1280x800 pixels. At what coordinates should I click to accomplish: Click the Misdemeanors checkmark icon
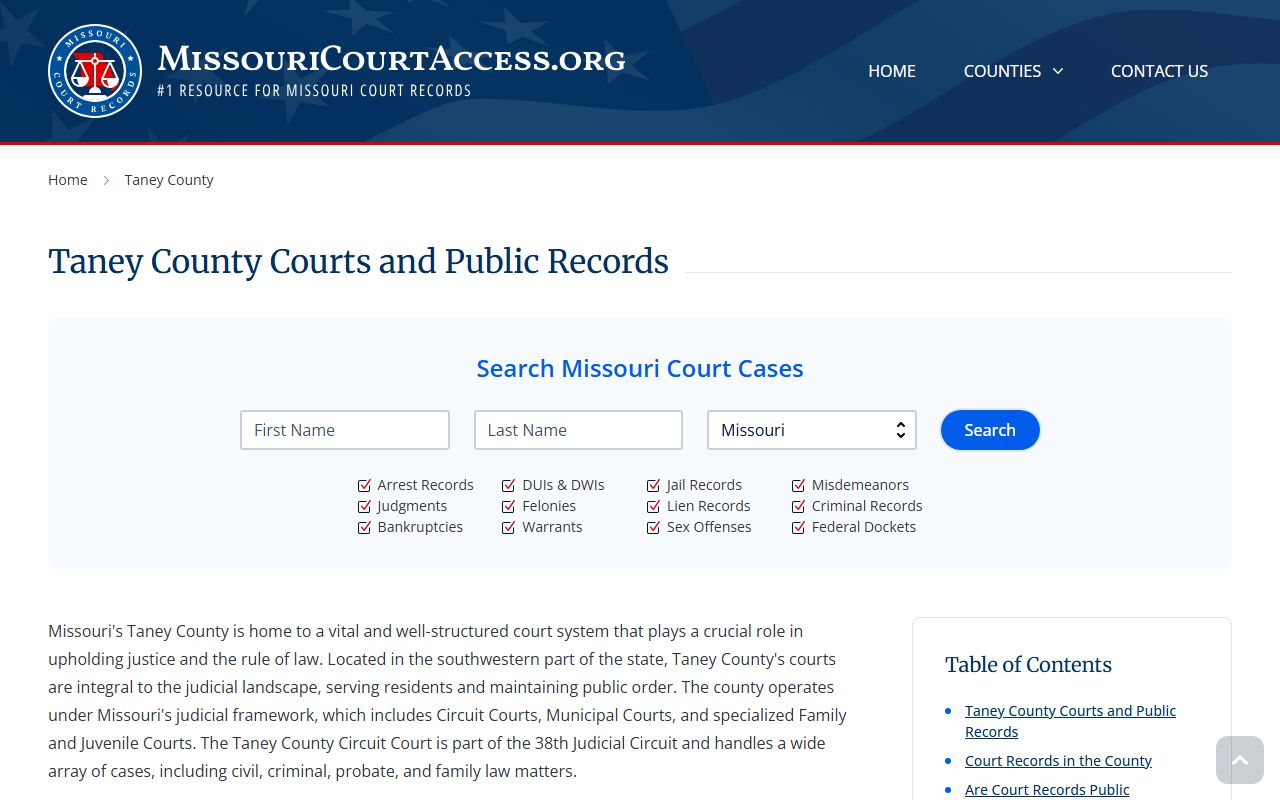point(799,485)
